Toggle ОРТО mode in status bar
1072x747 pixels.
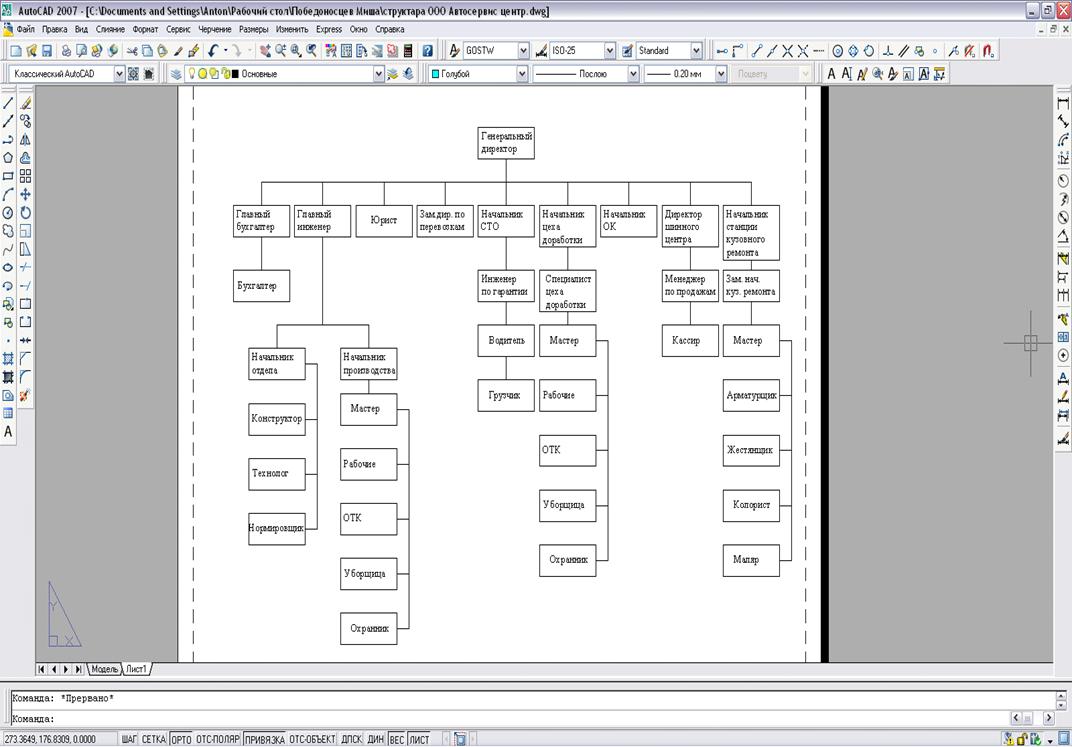pyautogui.click(x=180, y=740)
